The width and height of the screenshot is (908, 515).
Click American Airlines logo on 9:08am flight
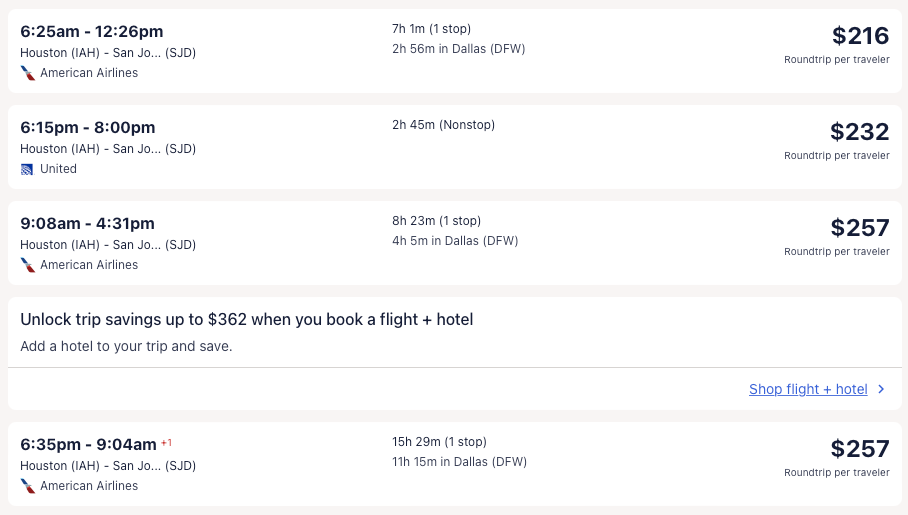27,265
